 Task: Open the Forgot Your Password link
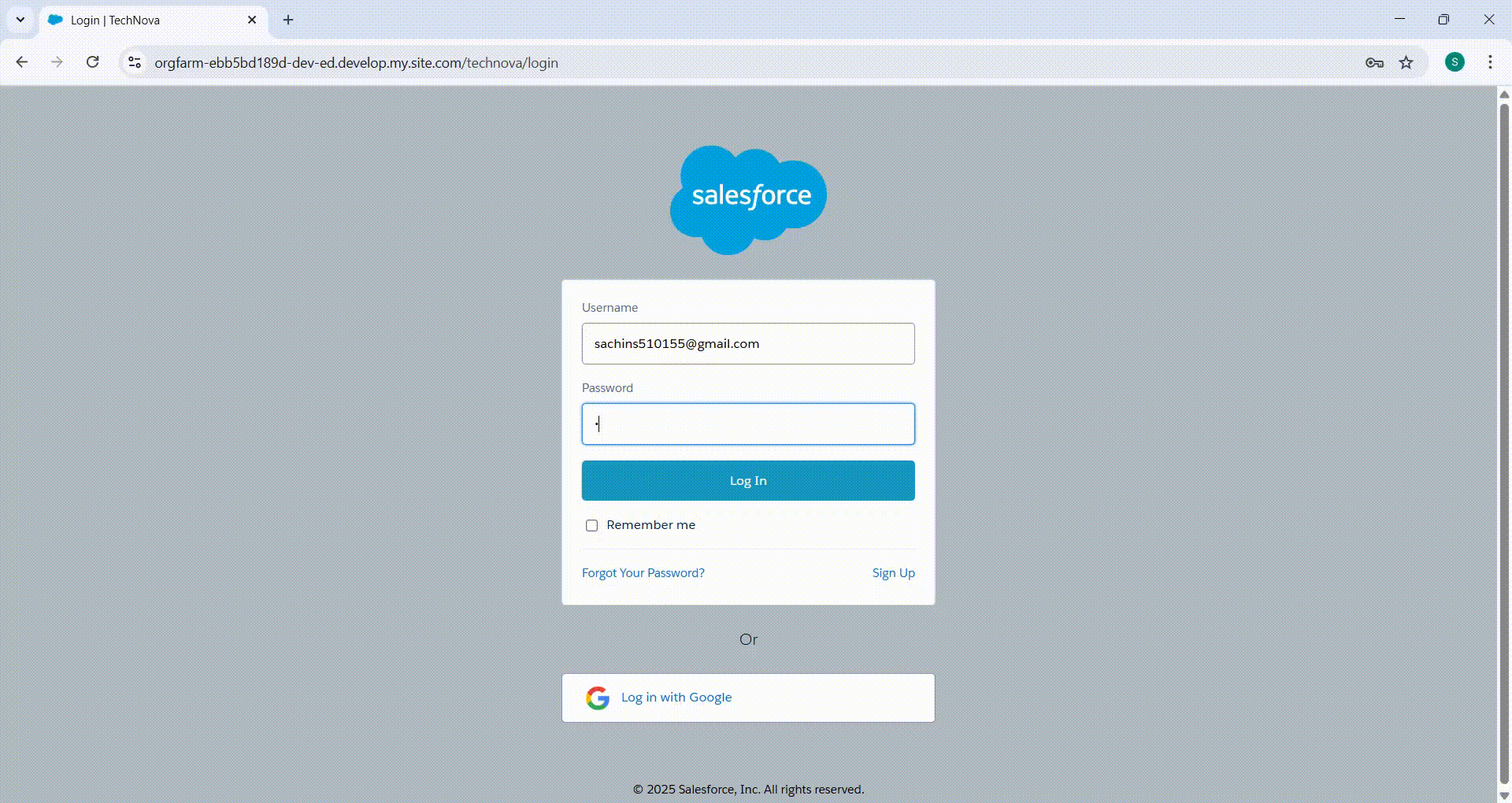click(x=643, y=573)
